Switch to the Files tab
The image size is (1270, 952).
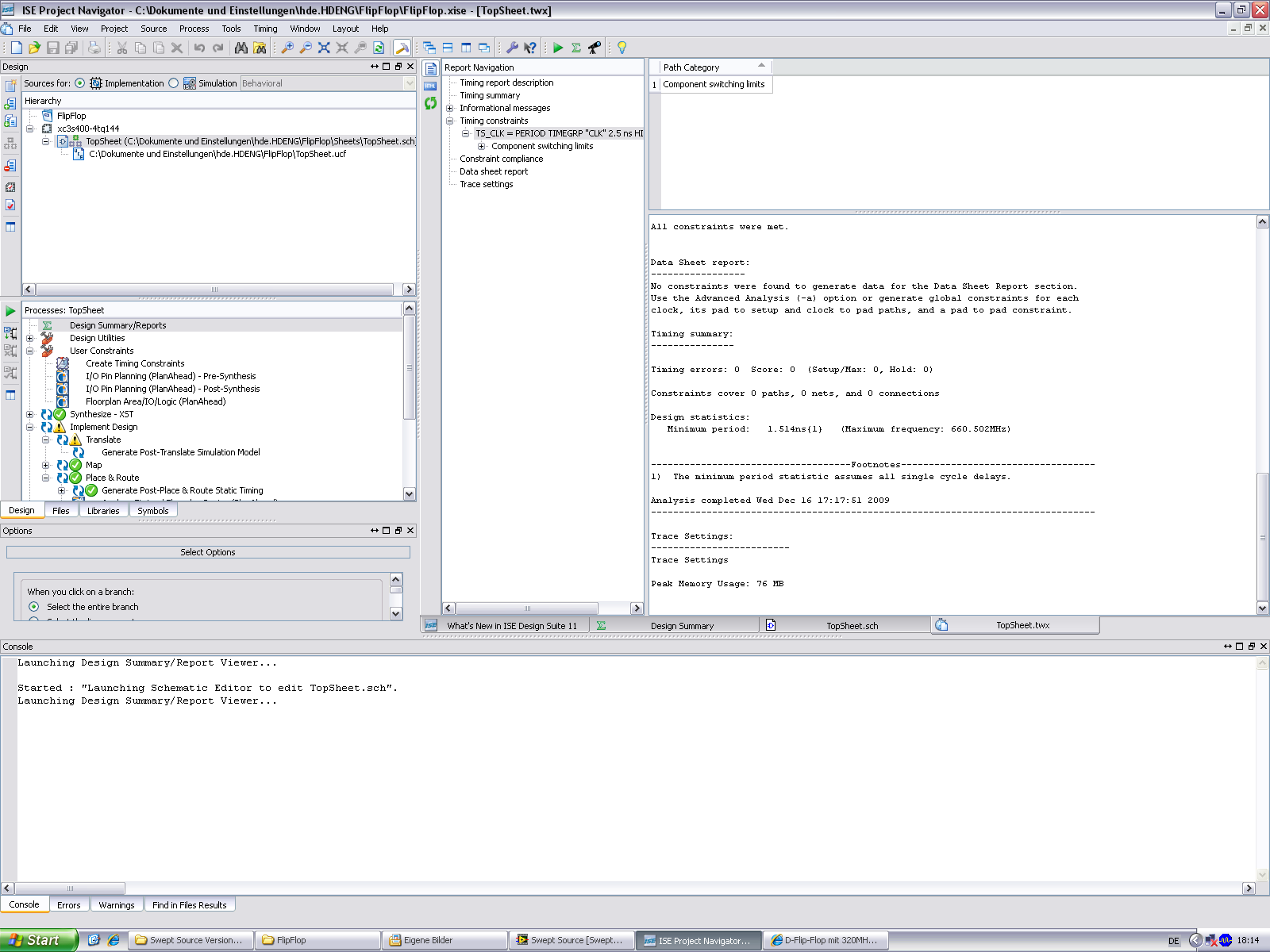(61, 511)
